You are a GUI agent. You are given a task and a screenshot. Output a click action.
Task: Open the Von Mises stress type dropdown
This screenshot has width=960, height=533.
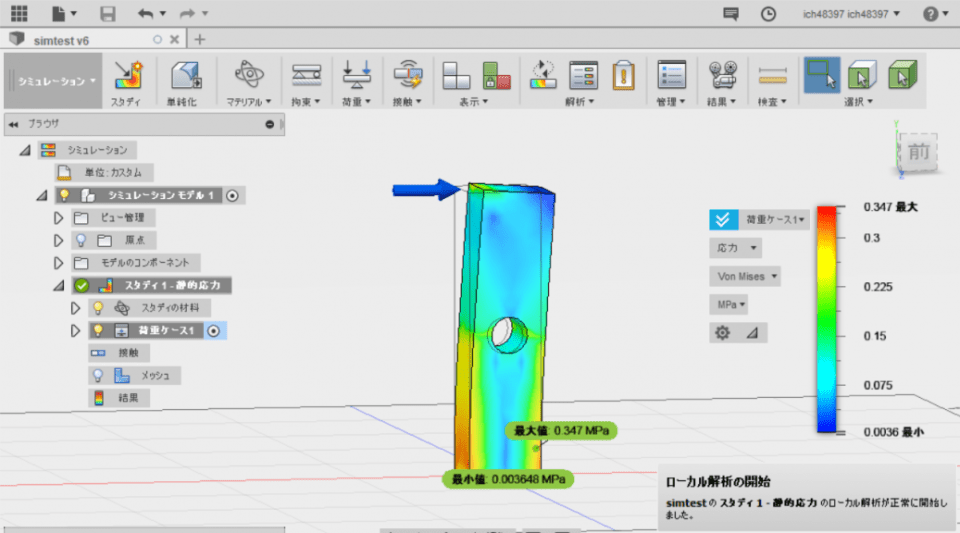747,276
